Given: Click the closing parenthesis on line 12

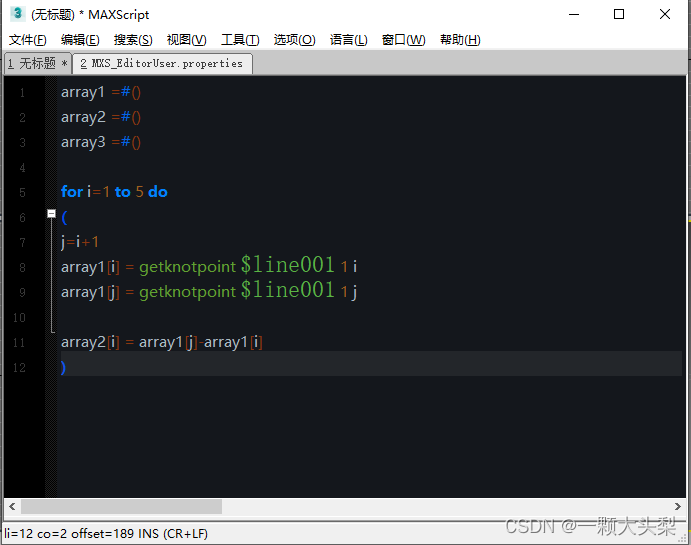Looking at the screenshot, I should tap(63, 367).
